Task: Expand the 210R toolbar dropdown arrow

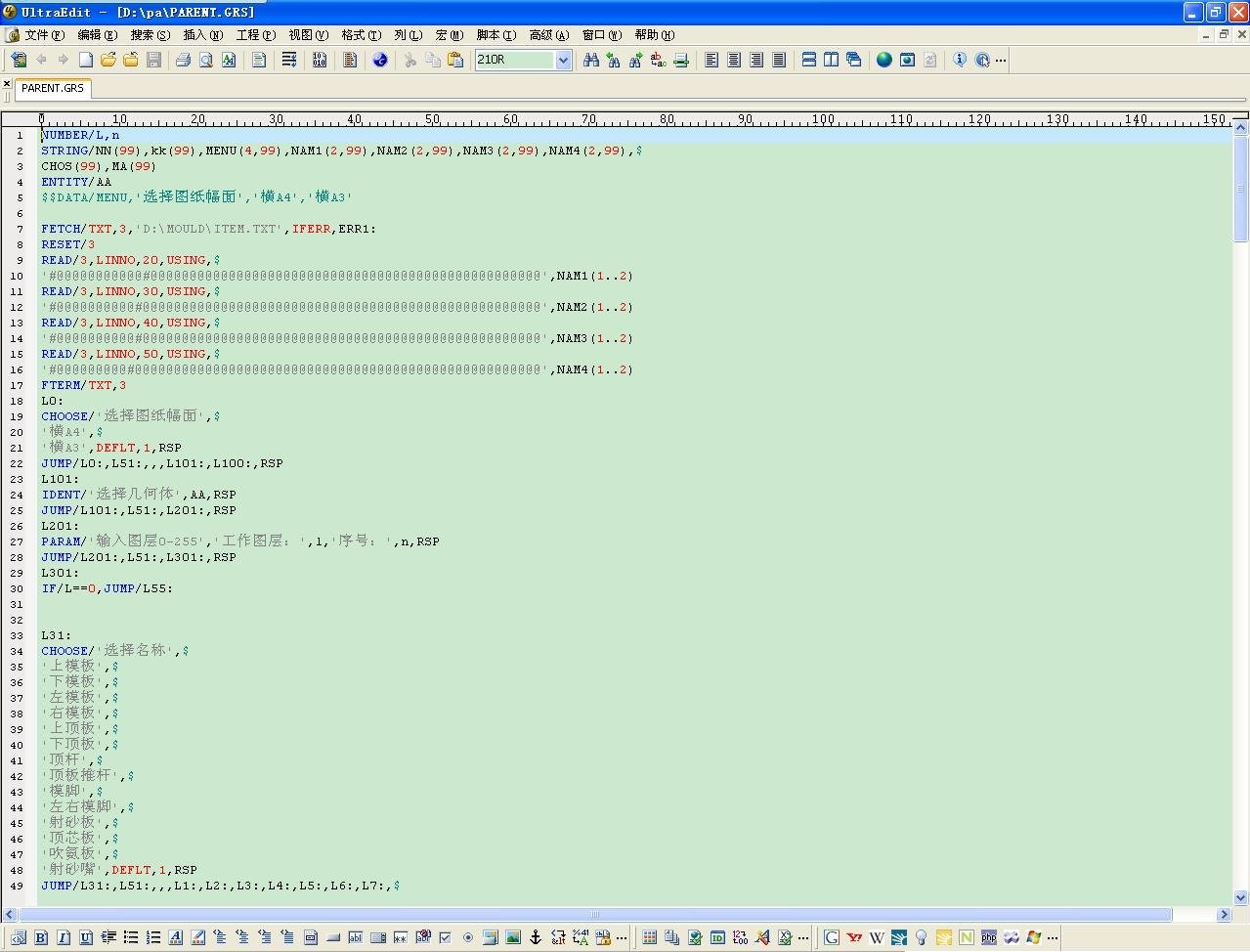Action: click(563, 60)
